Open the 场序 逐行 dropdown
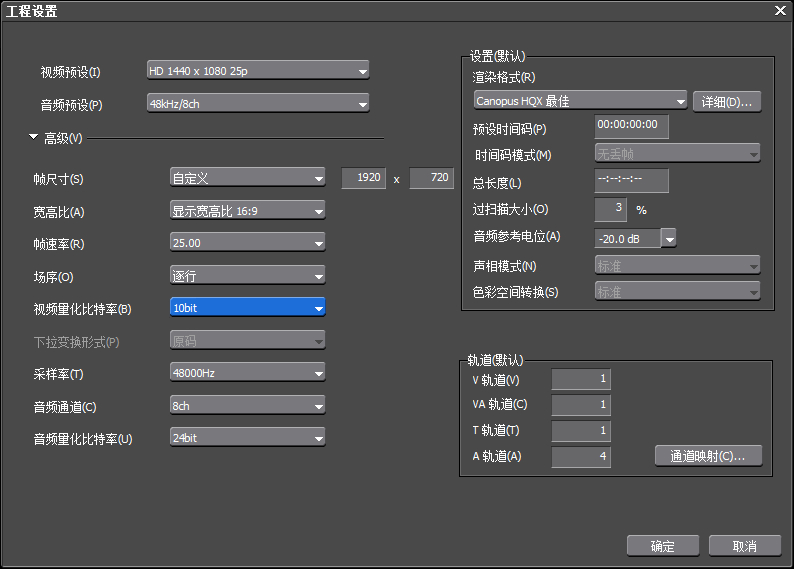794x569 pixels. click(248, 275)
